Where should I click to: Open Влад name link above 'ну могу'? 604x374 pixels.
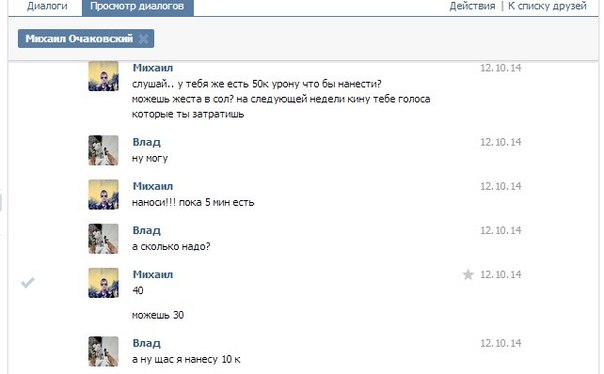[146, 142]
